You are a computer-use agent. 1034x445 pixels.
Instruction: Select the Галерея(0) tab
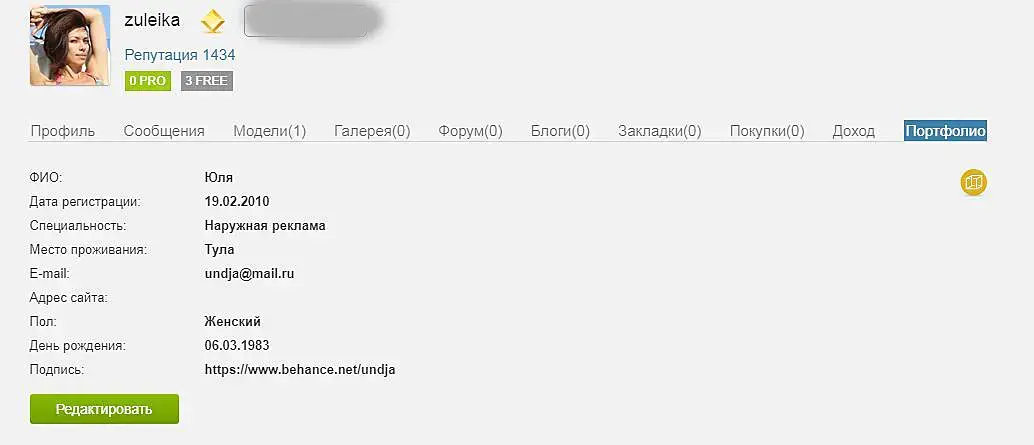point(372,131)
